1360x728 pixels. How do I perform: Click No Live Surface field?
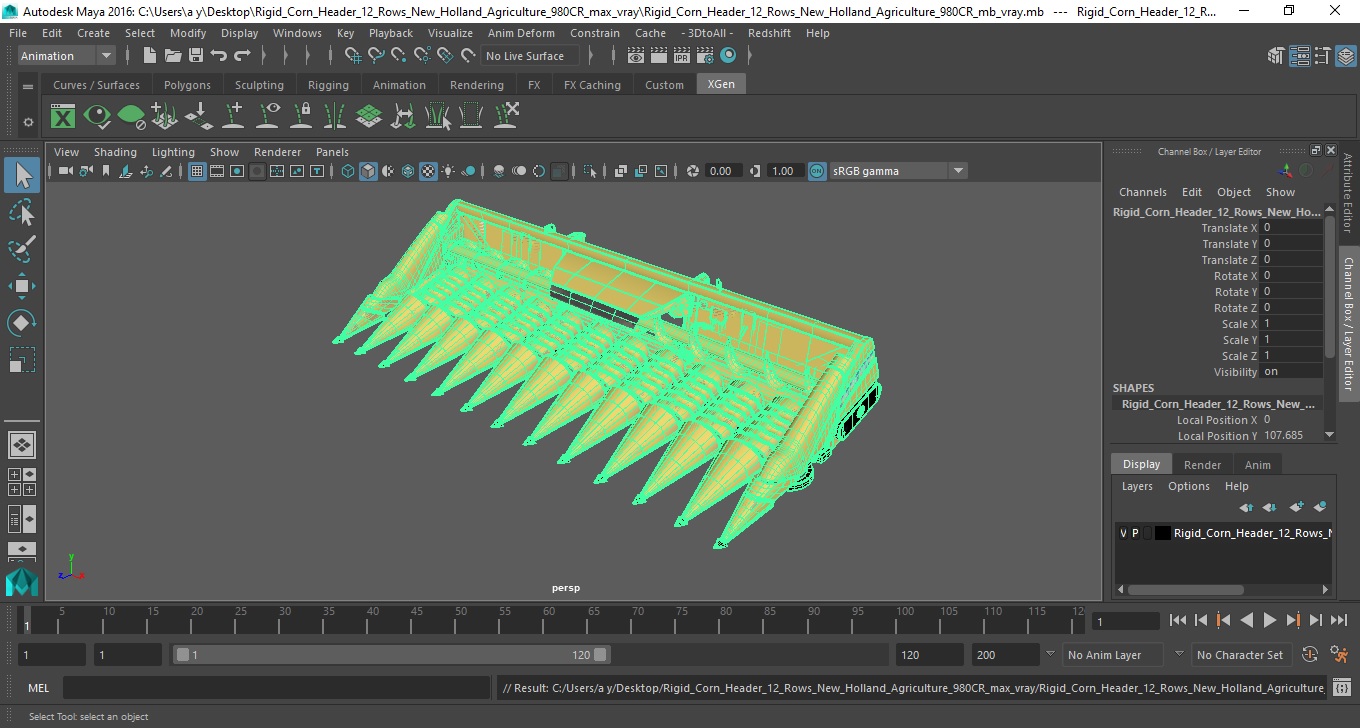point(530,56)
